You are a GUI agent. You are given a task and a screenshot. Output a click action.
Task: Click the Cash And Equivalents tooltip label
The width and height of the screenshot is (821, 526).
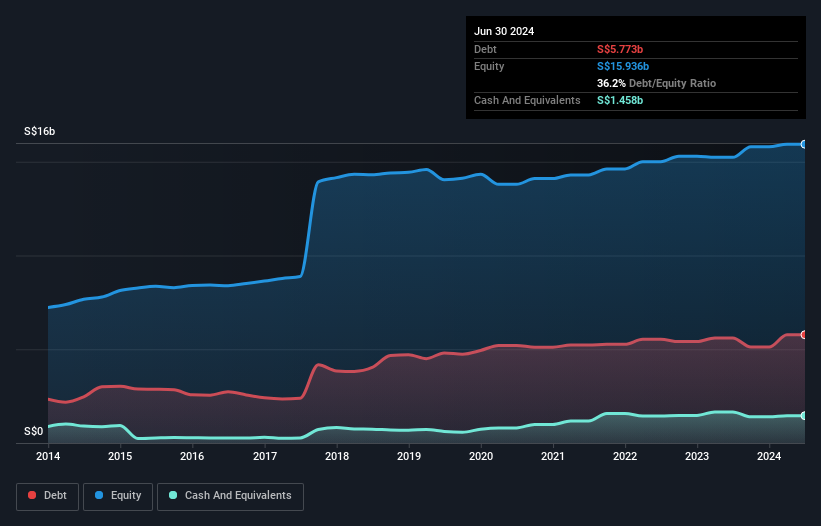click(x=527, y=100)
